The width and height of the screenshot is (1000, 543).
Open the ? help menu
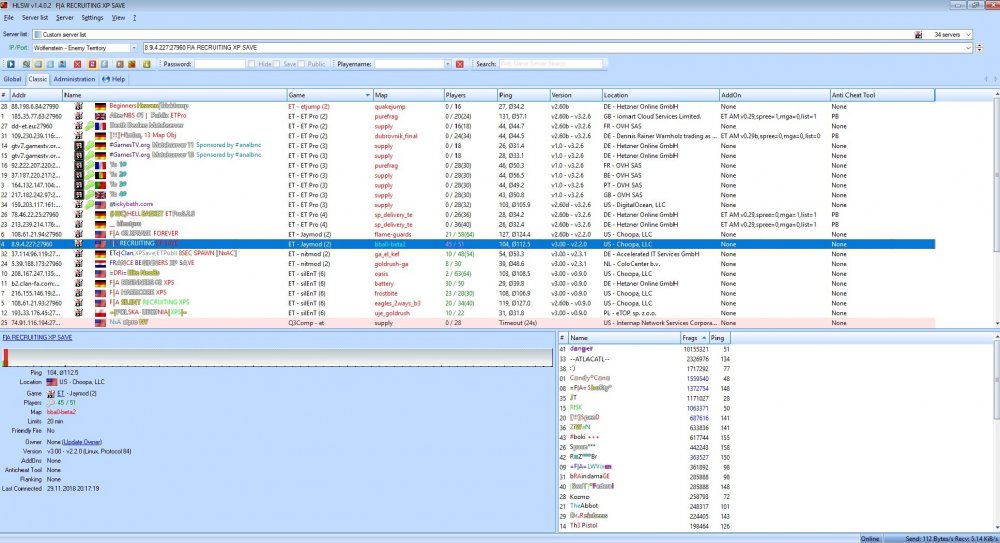135,18
